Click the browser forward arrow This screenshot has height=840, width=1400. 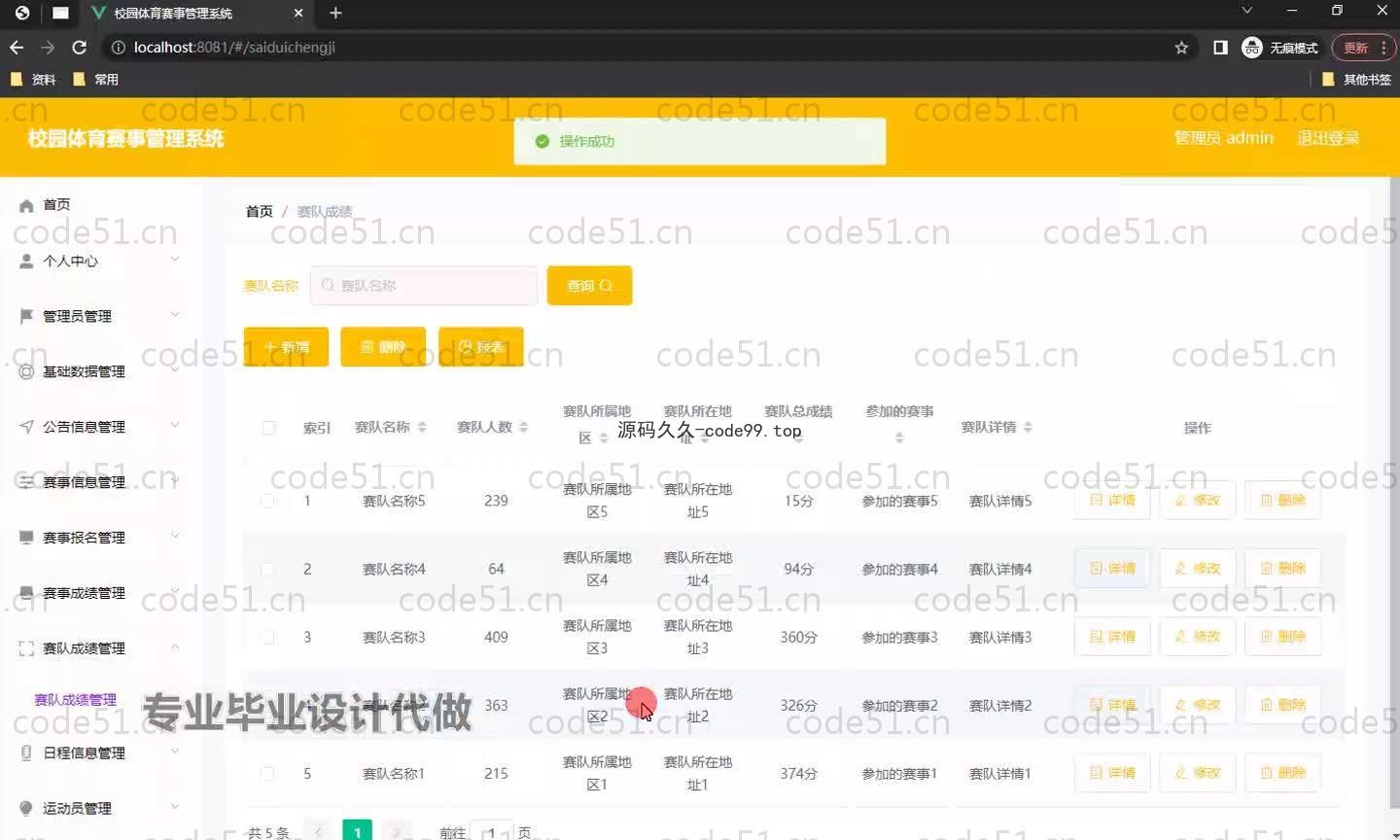click(x=48, y=48)
